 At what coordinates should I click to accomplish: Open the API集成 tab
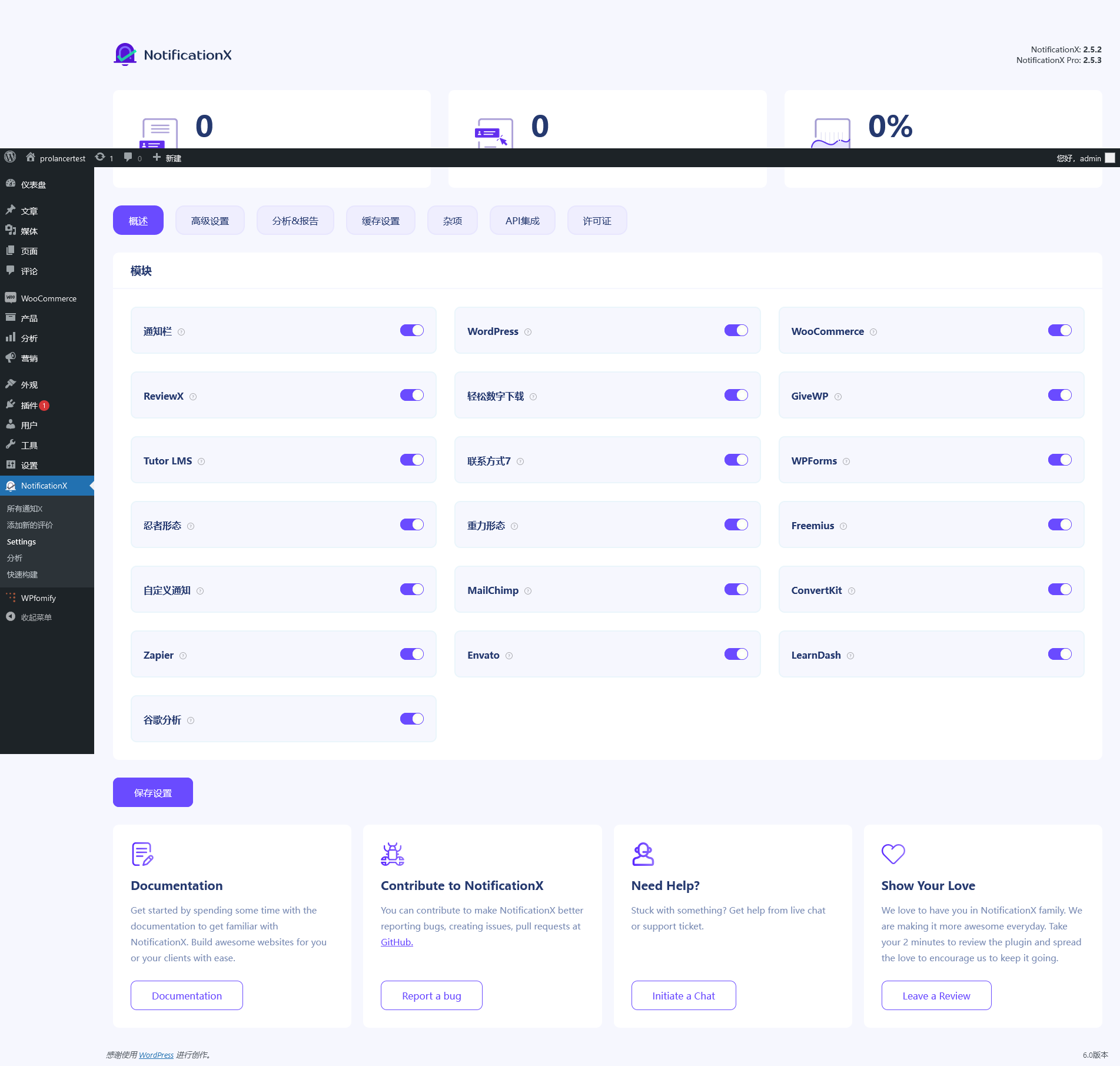pos(522,221)
